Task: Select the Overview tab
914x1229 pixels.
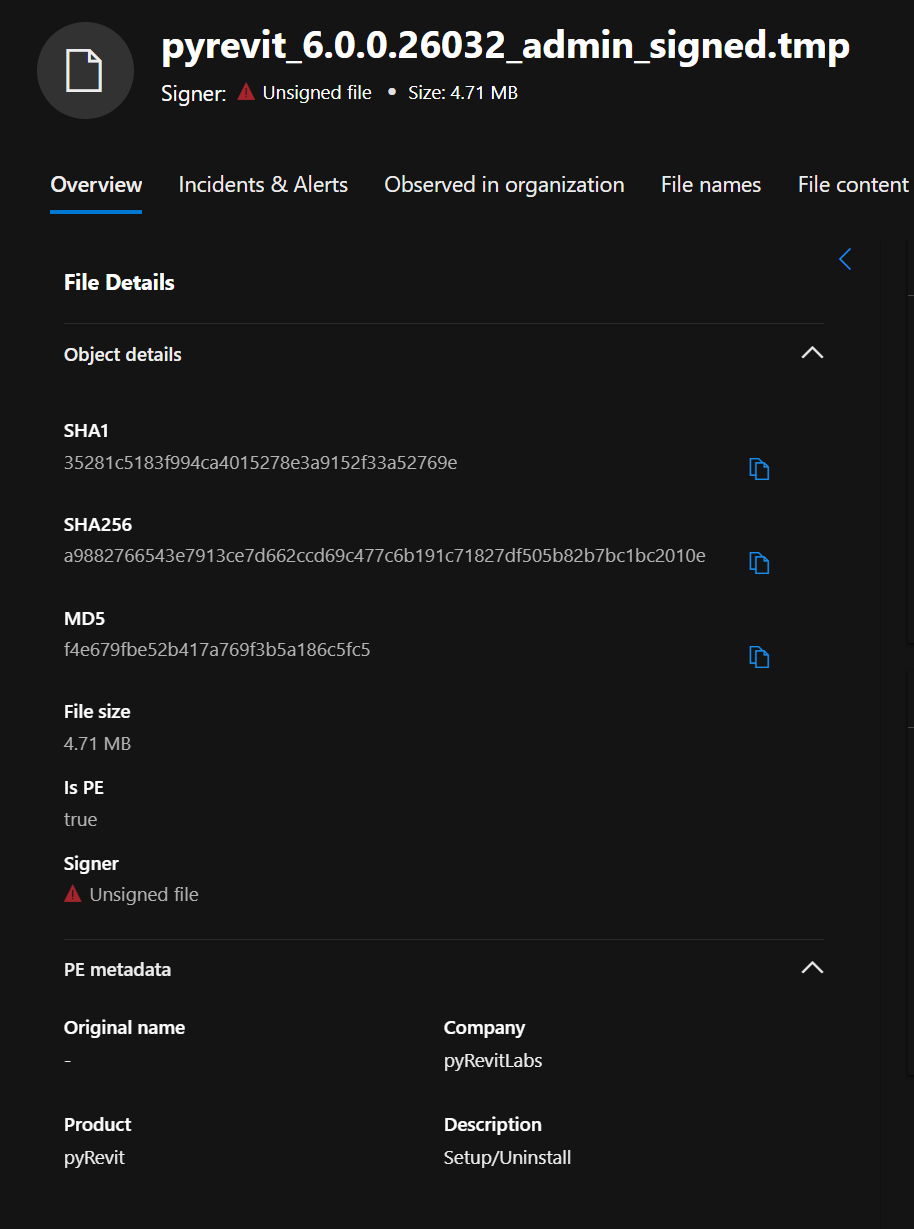Action: click(96, 185)
